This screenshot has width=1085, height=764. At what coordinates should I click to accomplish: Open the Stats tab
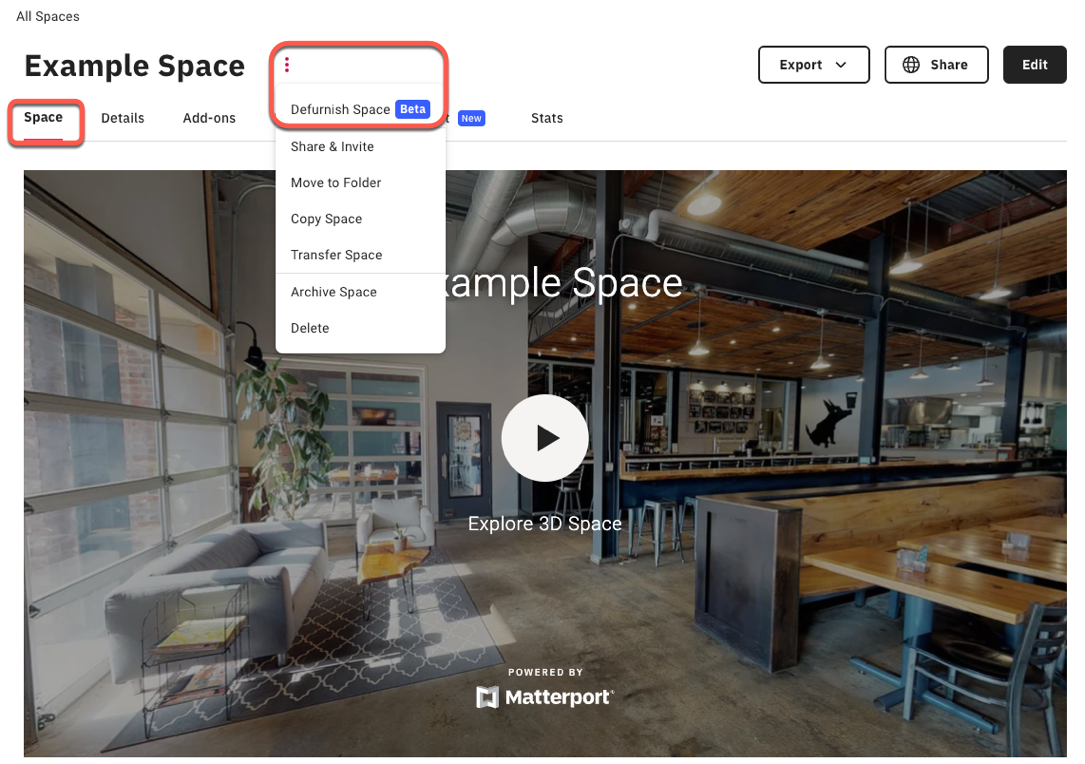547,118
